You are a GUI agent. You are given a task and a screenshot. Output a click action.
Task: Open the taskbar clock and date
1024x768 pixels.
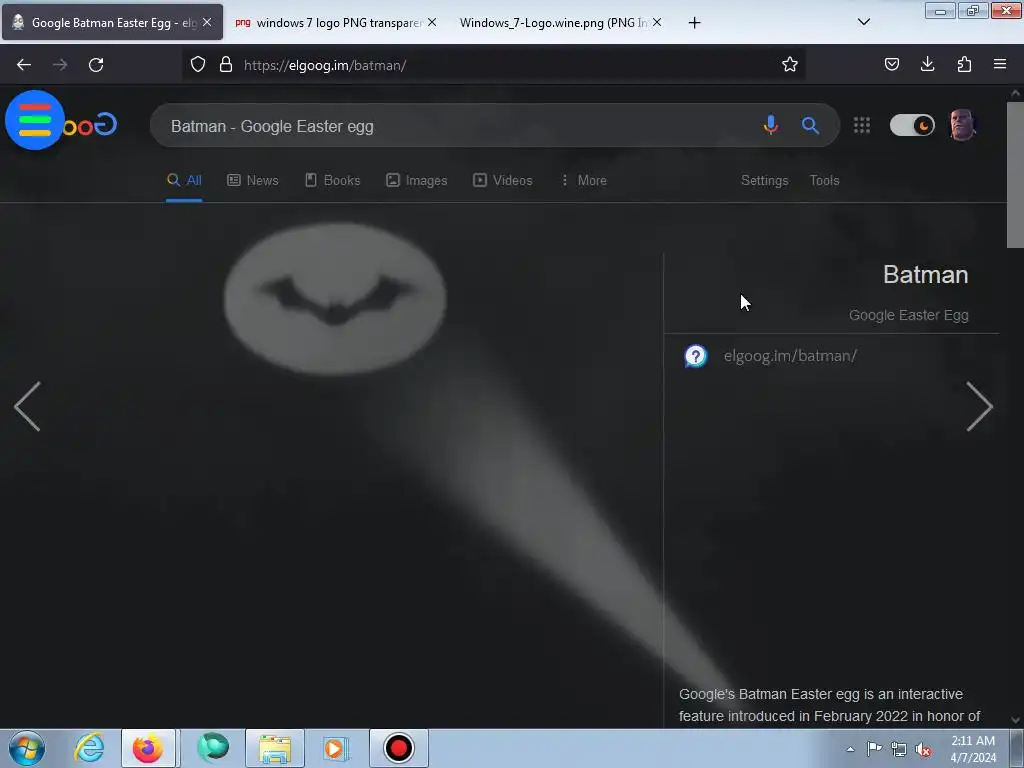point(973,749)
